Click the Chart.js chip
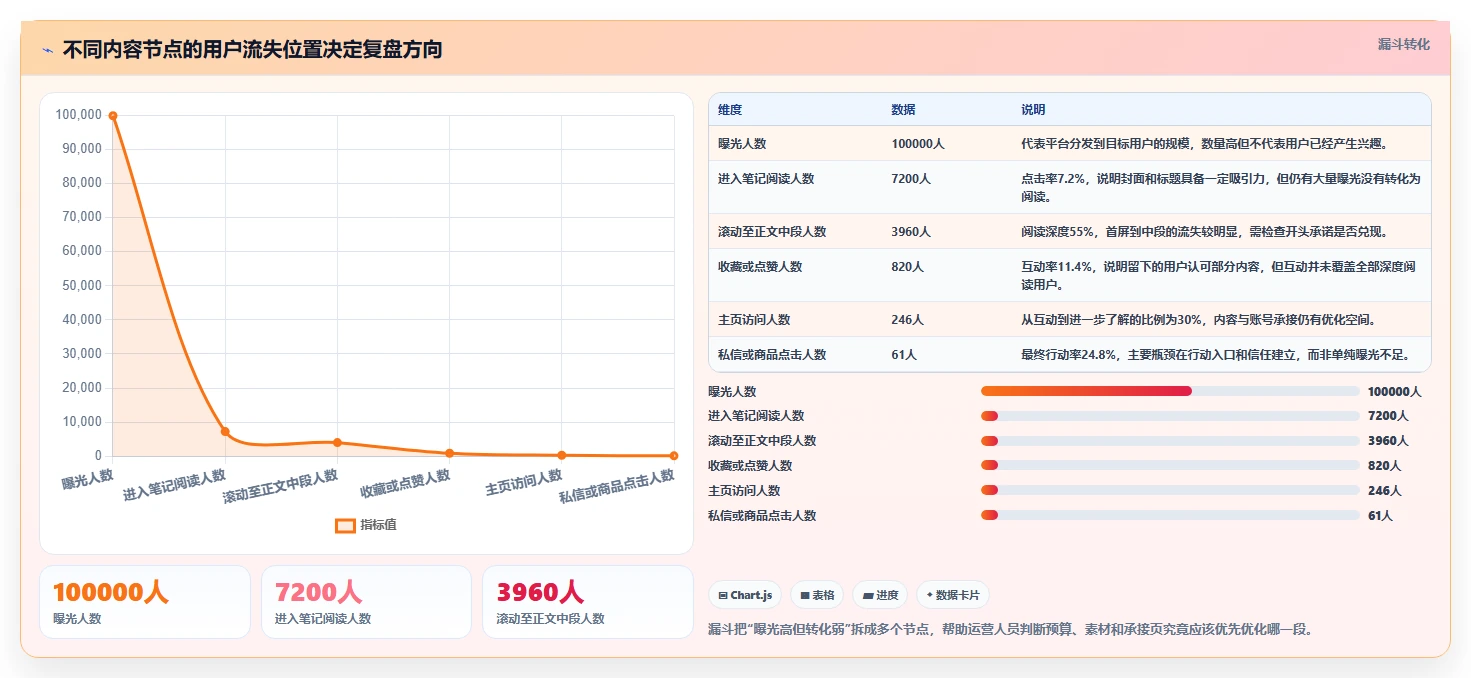Viewport: 1471px width, 678px height. [x=745, y=595]
